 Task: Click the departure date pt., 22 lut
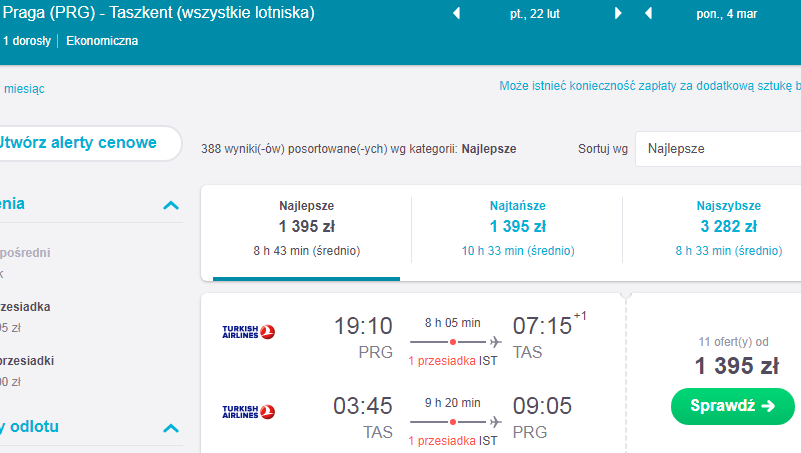535,14
